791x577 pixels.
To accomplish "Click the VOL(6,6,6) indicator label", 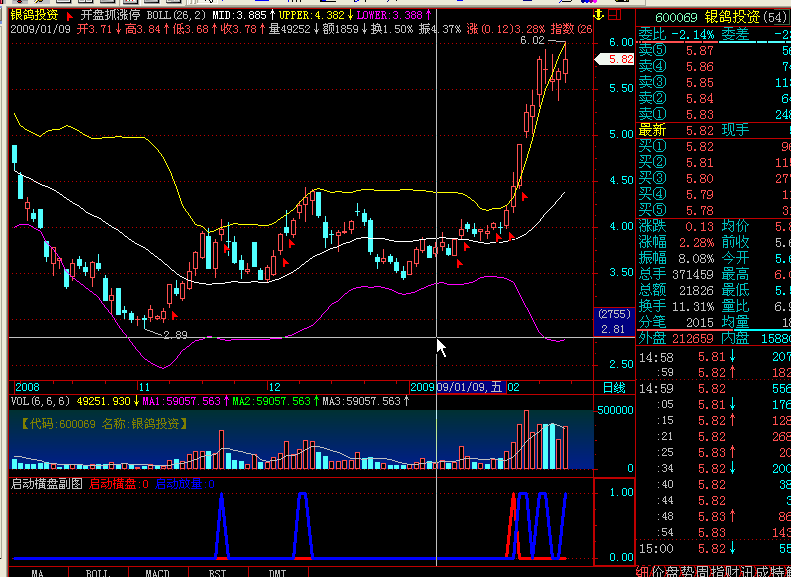I will click(40, 401).
